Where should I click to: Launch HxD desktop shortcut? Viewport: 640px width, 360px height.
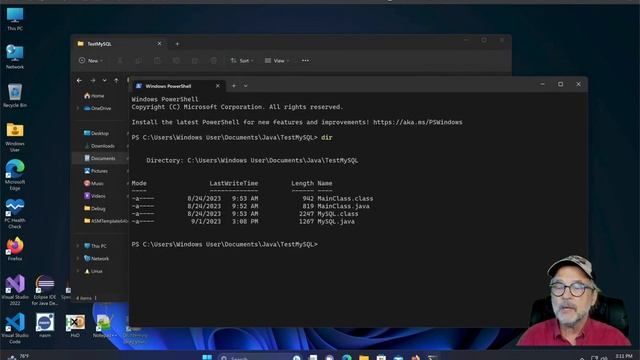[75, 325]
